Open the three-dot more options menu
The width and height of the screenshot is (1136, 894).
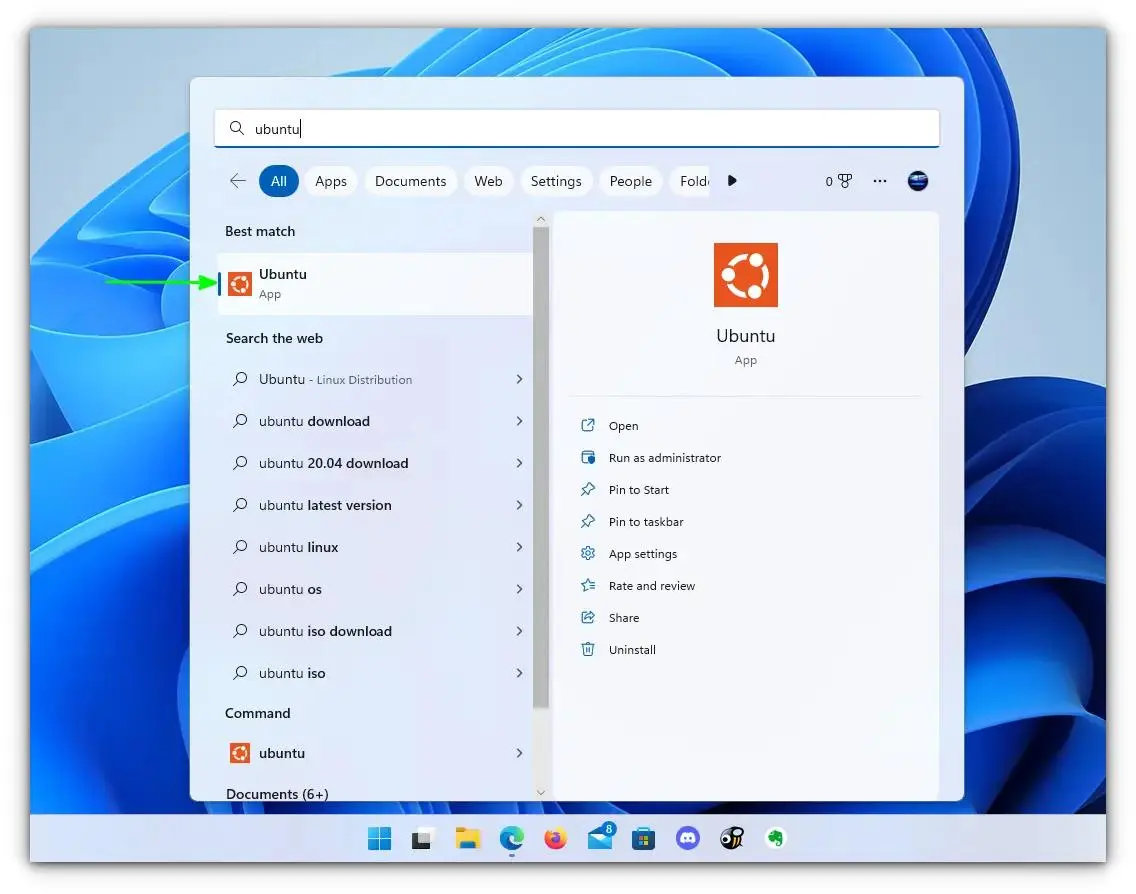point(880,181)
